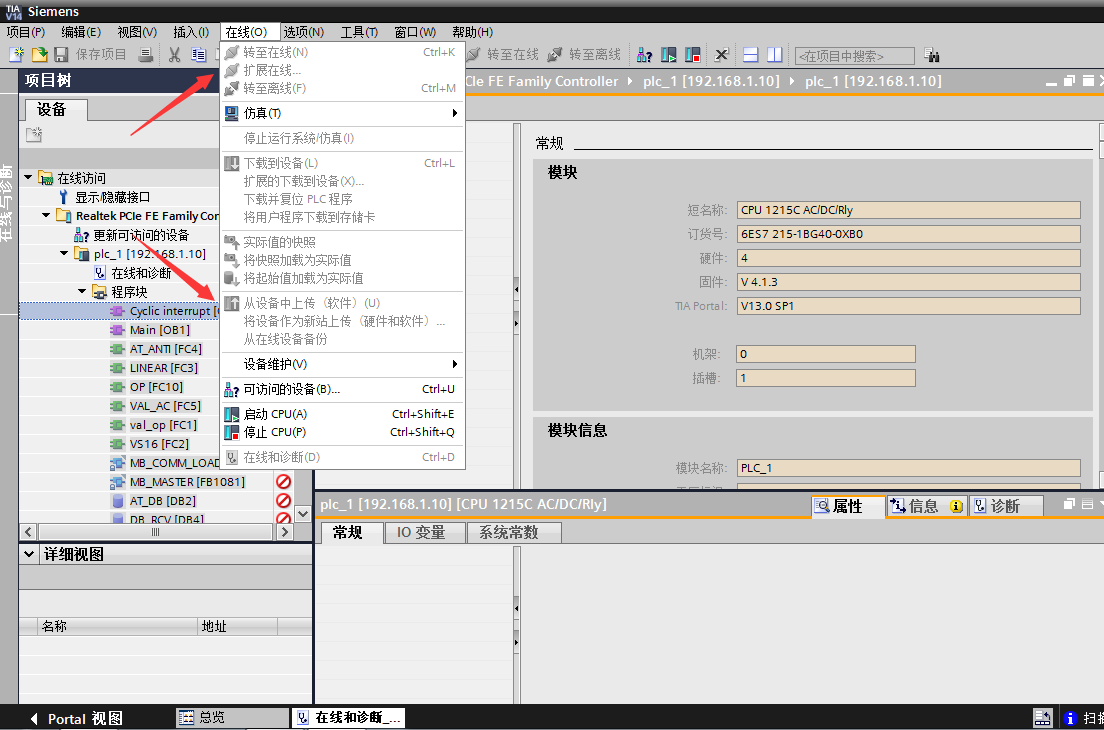Click the split editor vertically icon

773,55
